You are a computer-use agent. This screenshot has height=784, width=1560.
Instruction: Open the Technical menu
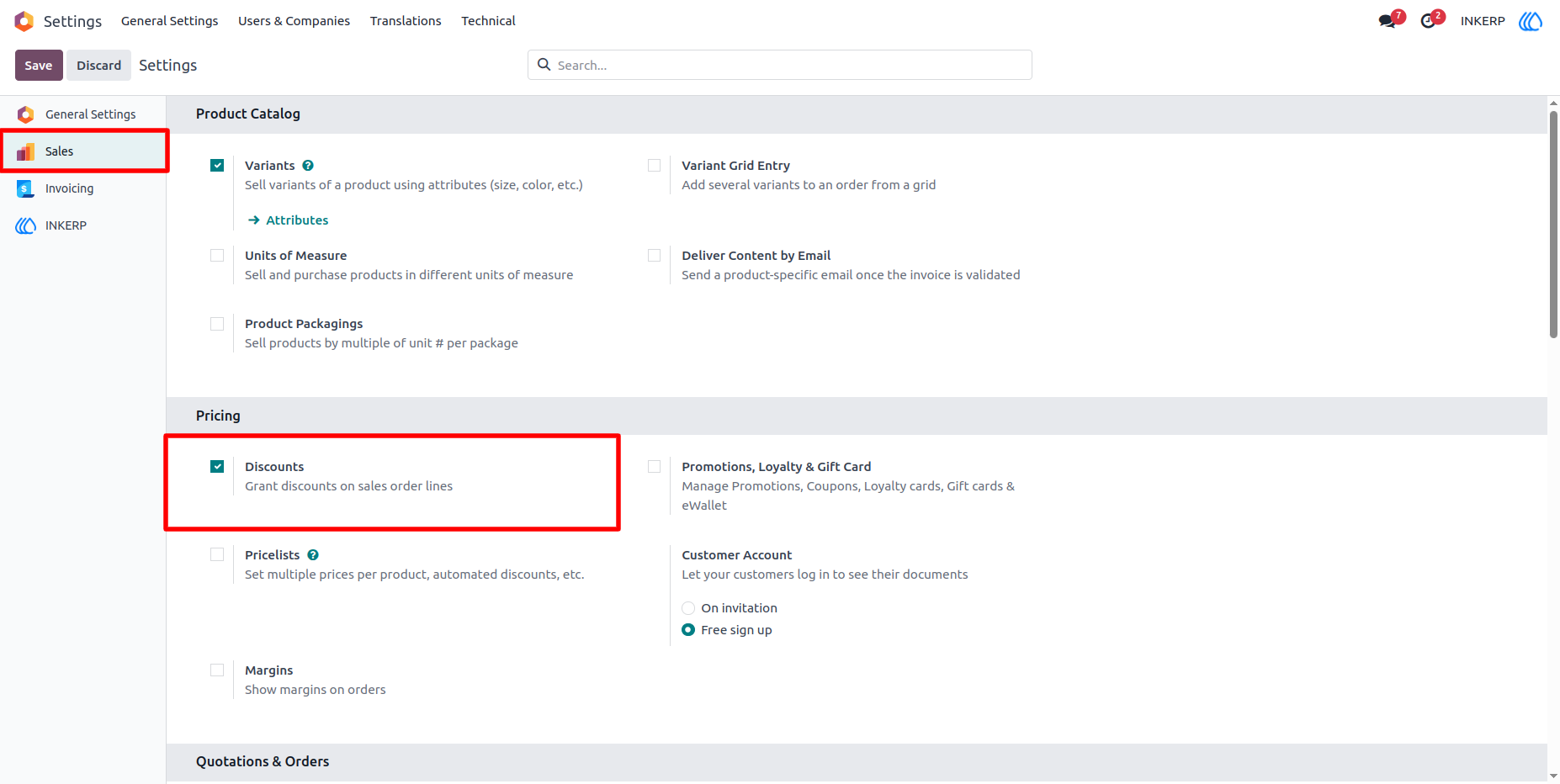(488, 21)
